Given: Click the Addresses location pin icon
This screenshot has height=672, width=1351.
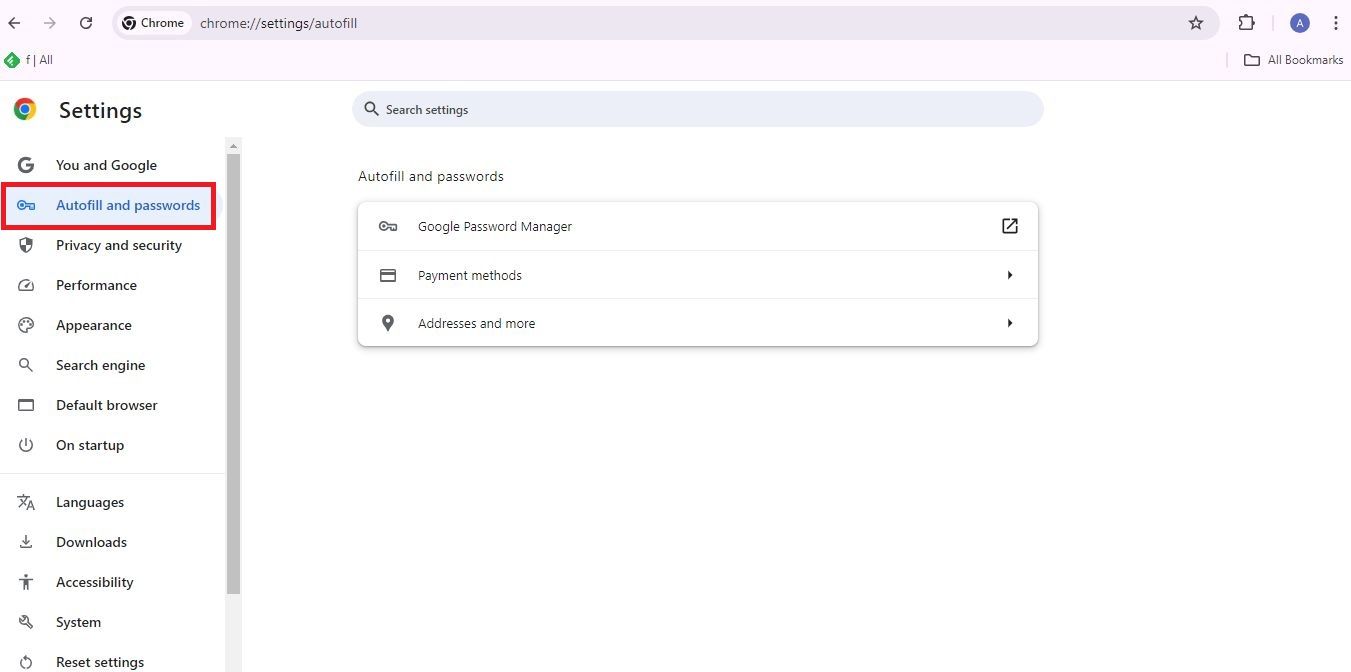Looking at the screenshot, I should click(388, 322).
